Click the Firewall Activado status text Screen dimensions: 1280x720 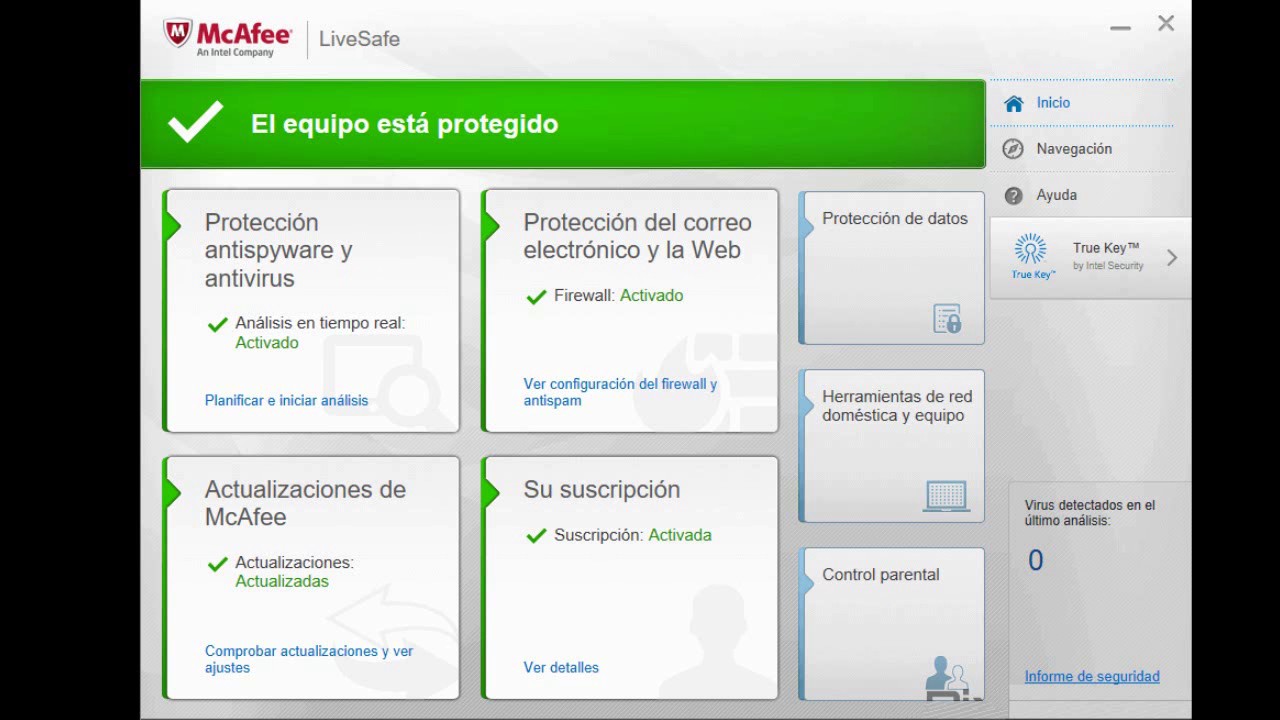(x=619, y=295)
